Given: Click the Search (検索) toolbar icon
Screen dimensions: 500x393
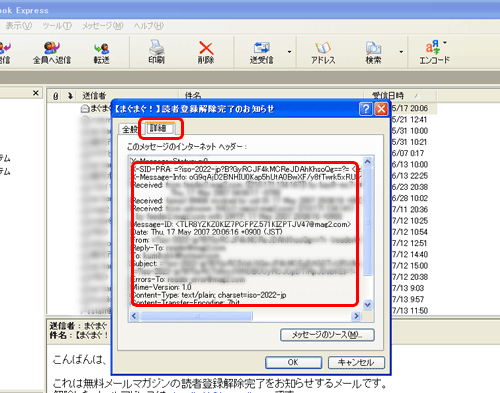Looking at the screenshot, I should (373, 52).
